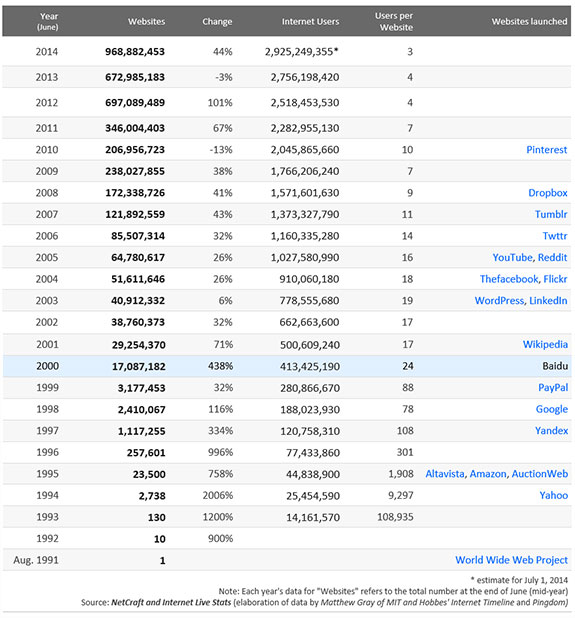The width and height of the screenshot is (575, 618).
Task: Open the PayPal link
Action: tap(553, 388)
